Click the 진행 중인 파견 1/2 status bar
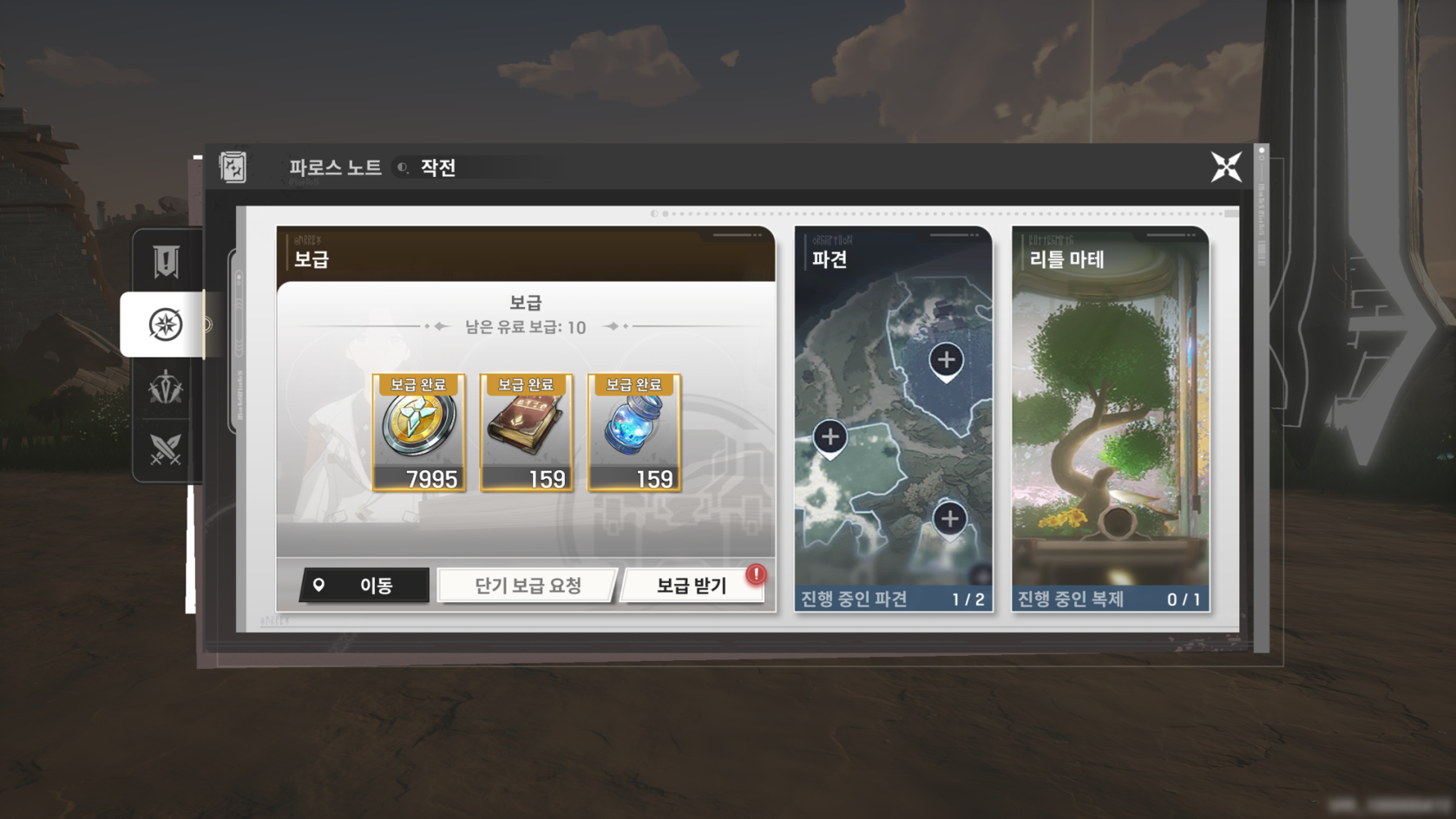Screen dimensions: 1456x819 pos(893,599)
